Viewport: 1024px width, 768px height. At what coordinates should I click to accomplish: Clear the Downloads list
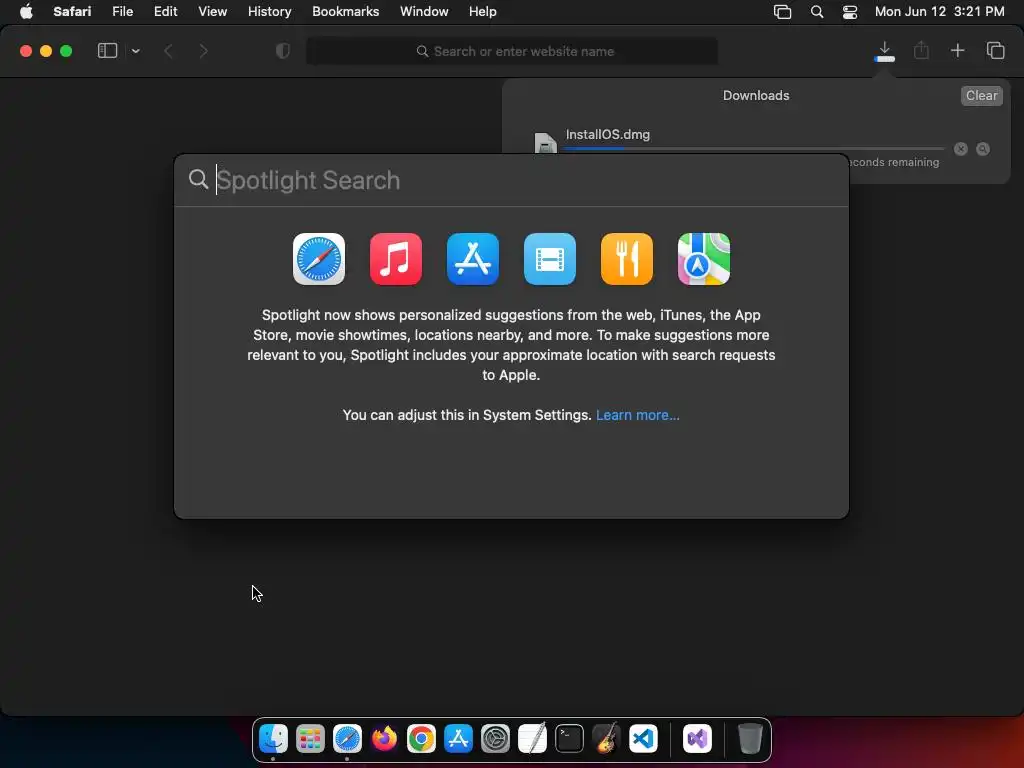coord(982,95)
